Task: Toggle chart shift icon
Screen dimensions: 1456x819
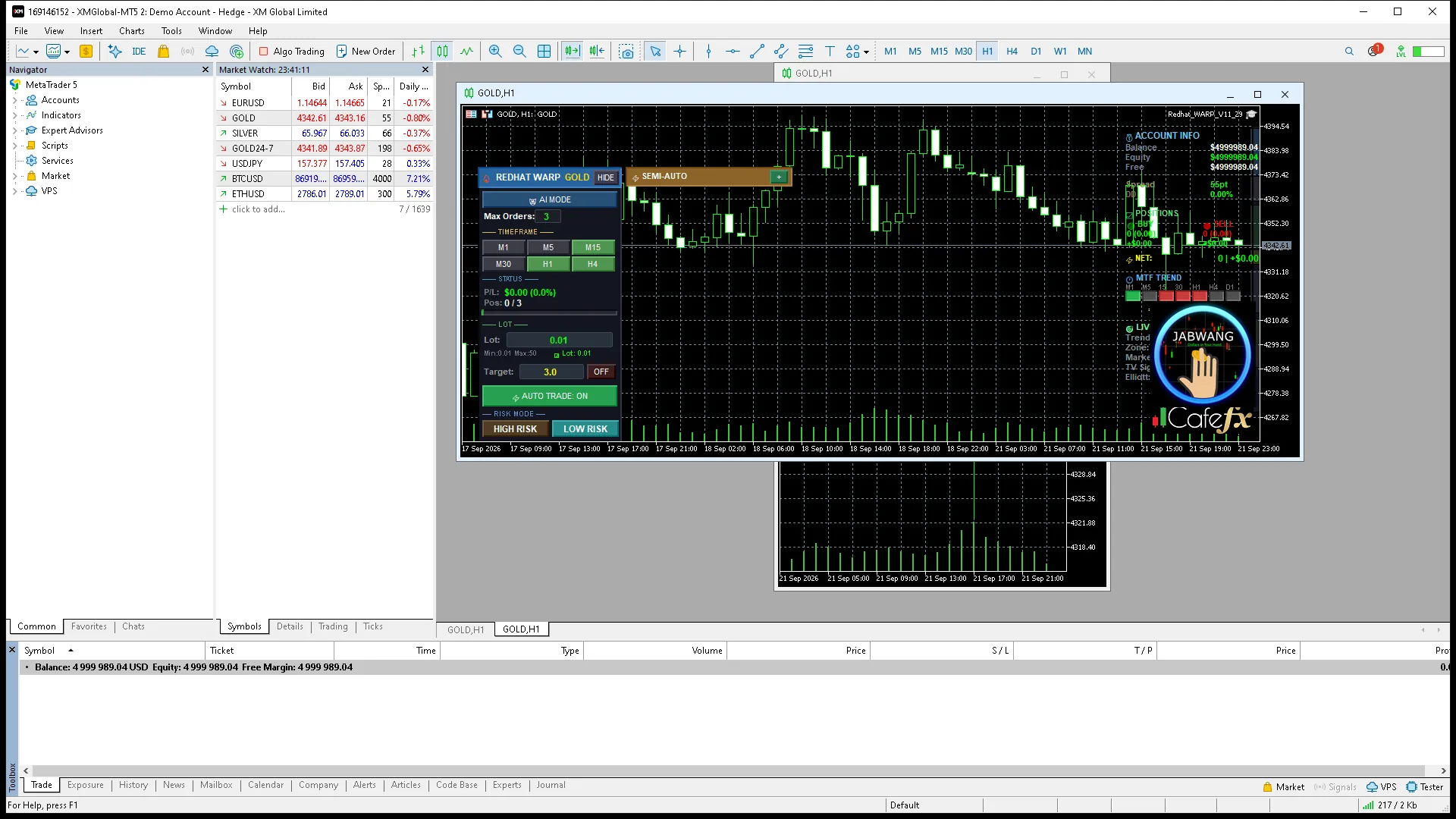Action: click(x=597, y=52)
